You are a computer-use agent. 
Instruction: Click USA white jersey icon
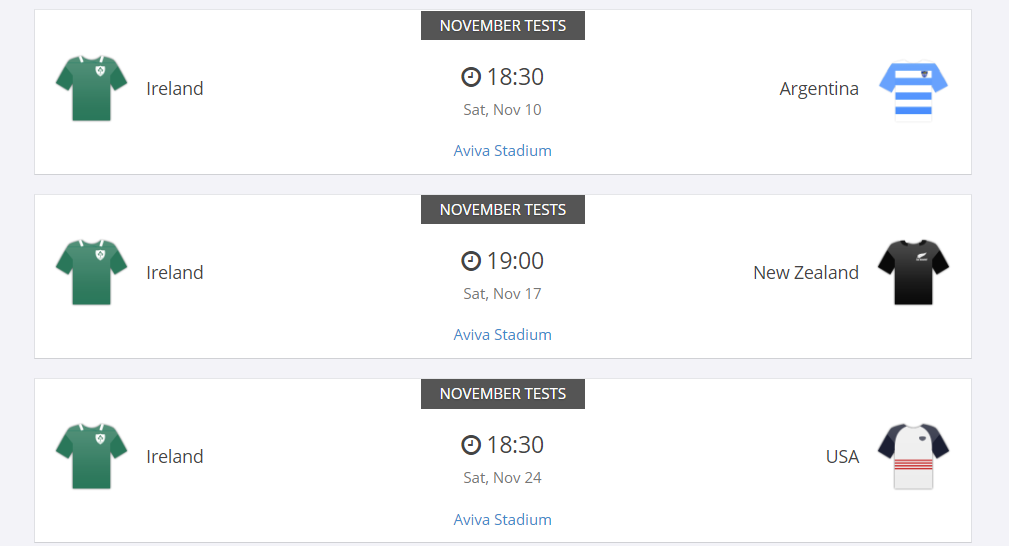point(913,456)
